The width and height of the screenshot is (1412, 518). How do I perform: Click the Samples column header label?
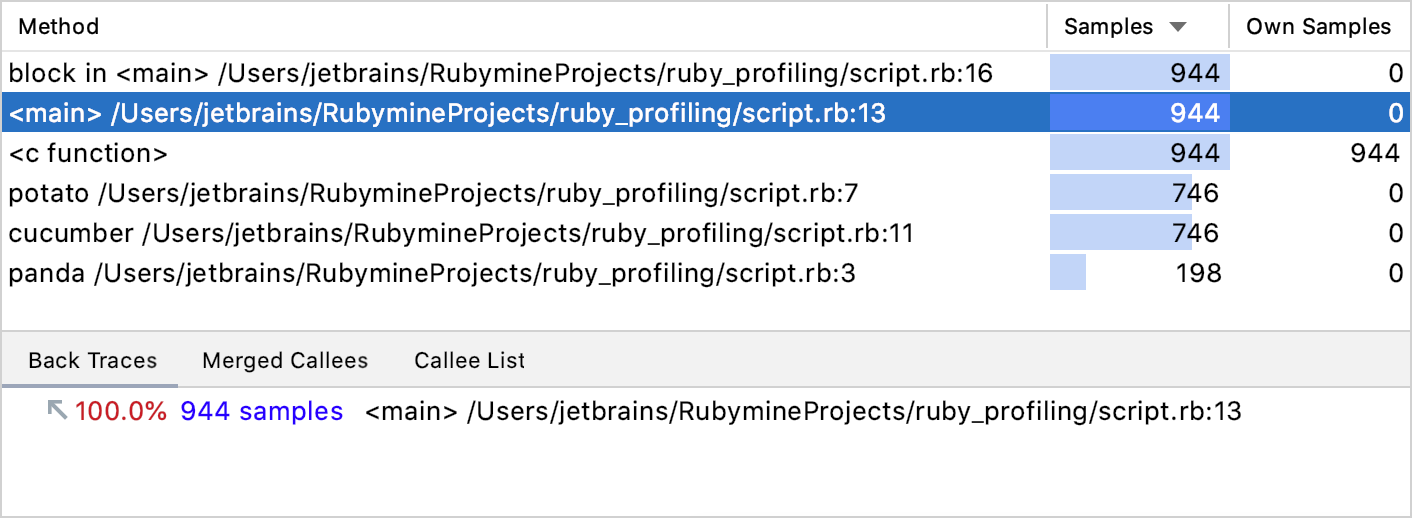[1108, 27]
